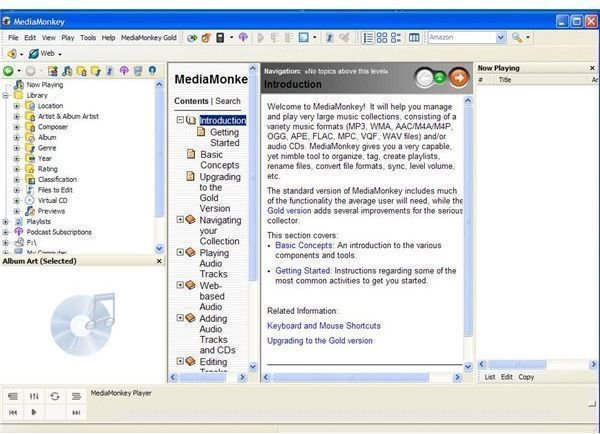Open the Web toolbar dropdown arrow
Viewport: 600px width, 434px height.
click(x=60, y=54)
